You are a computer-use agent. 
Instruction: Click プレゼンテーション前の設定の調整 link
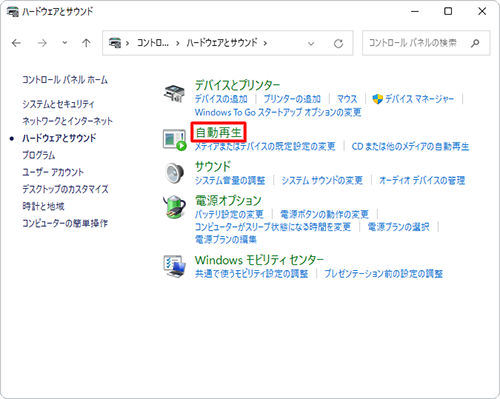[384, 274]
